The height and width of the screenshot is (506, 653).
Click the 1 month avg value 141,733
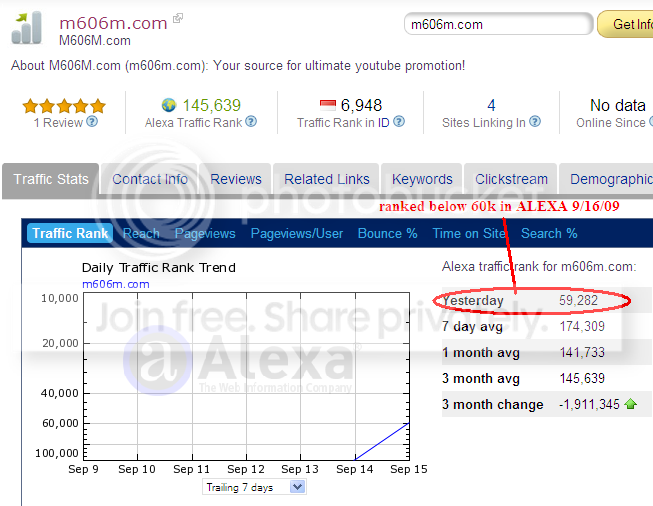click(x=582, y=352)
